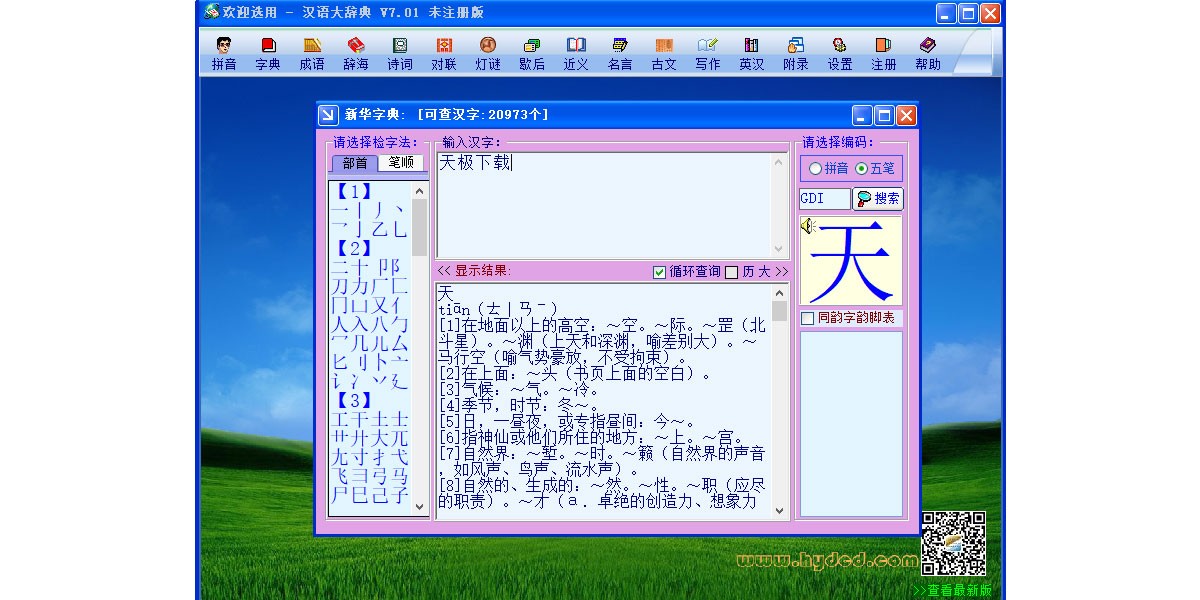Open the 歇后 sayings module
1200x600 pixels.
click(x=532, y=54)
